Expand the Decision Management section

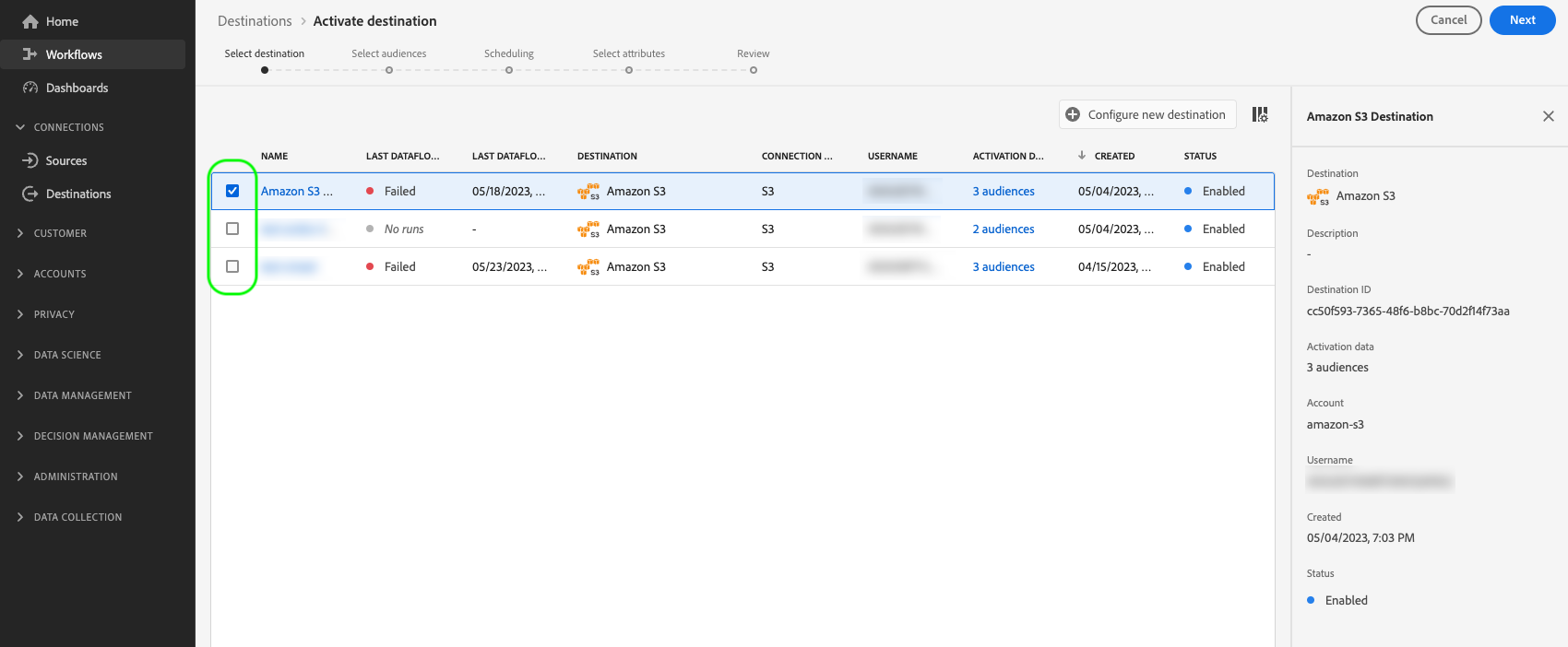(x=20, y=436)
